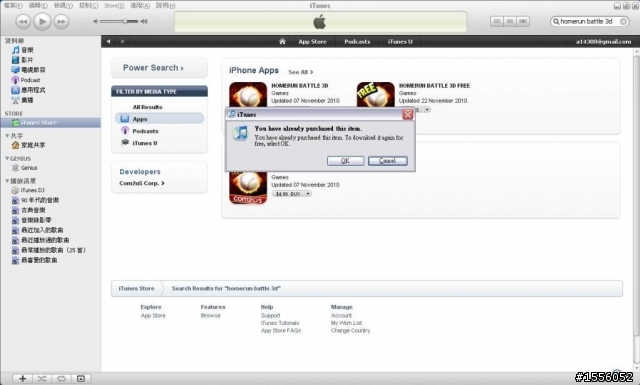
Task: Click the add playlist plus button
Action: click(x=22, y=379)
